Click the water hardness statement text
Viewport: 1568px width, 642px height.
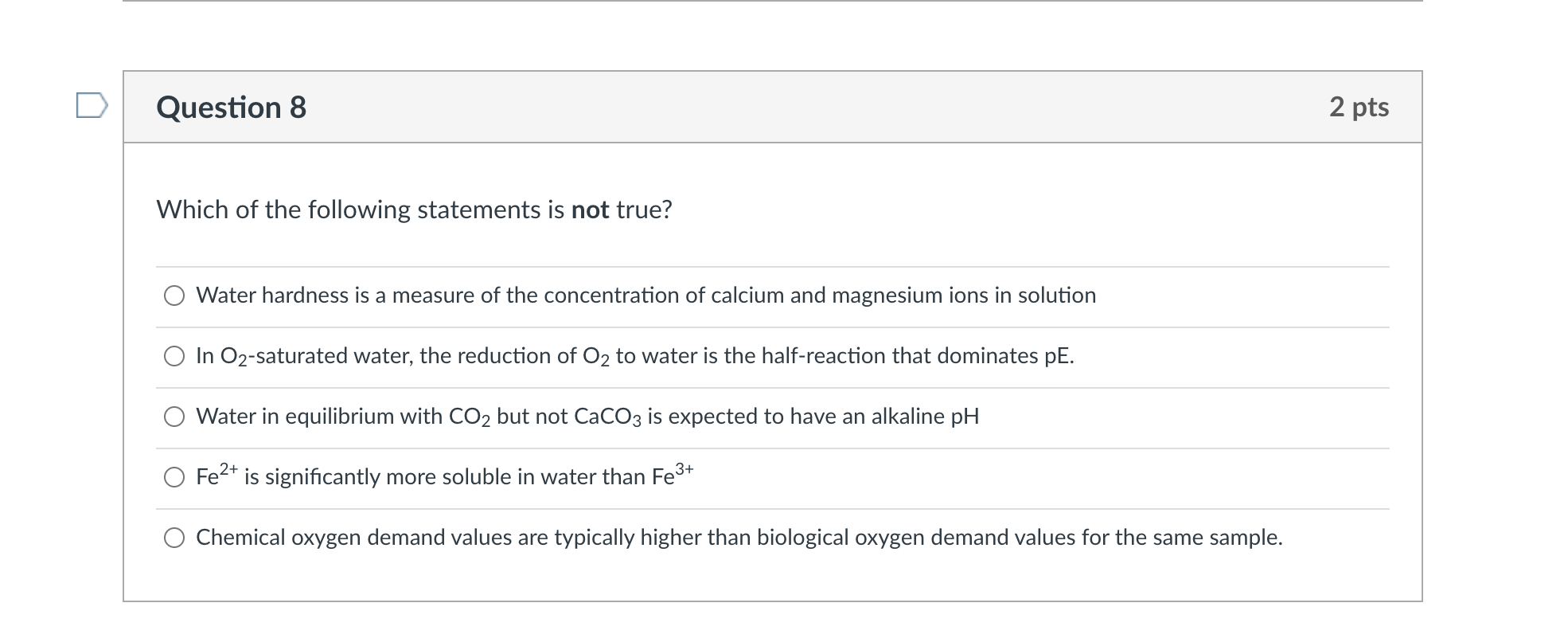[x=645, y=296]
